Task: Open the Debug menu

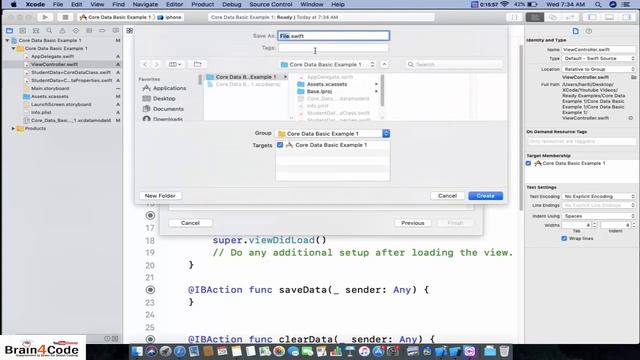Action: tap(231, 4)
